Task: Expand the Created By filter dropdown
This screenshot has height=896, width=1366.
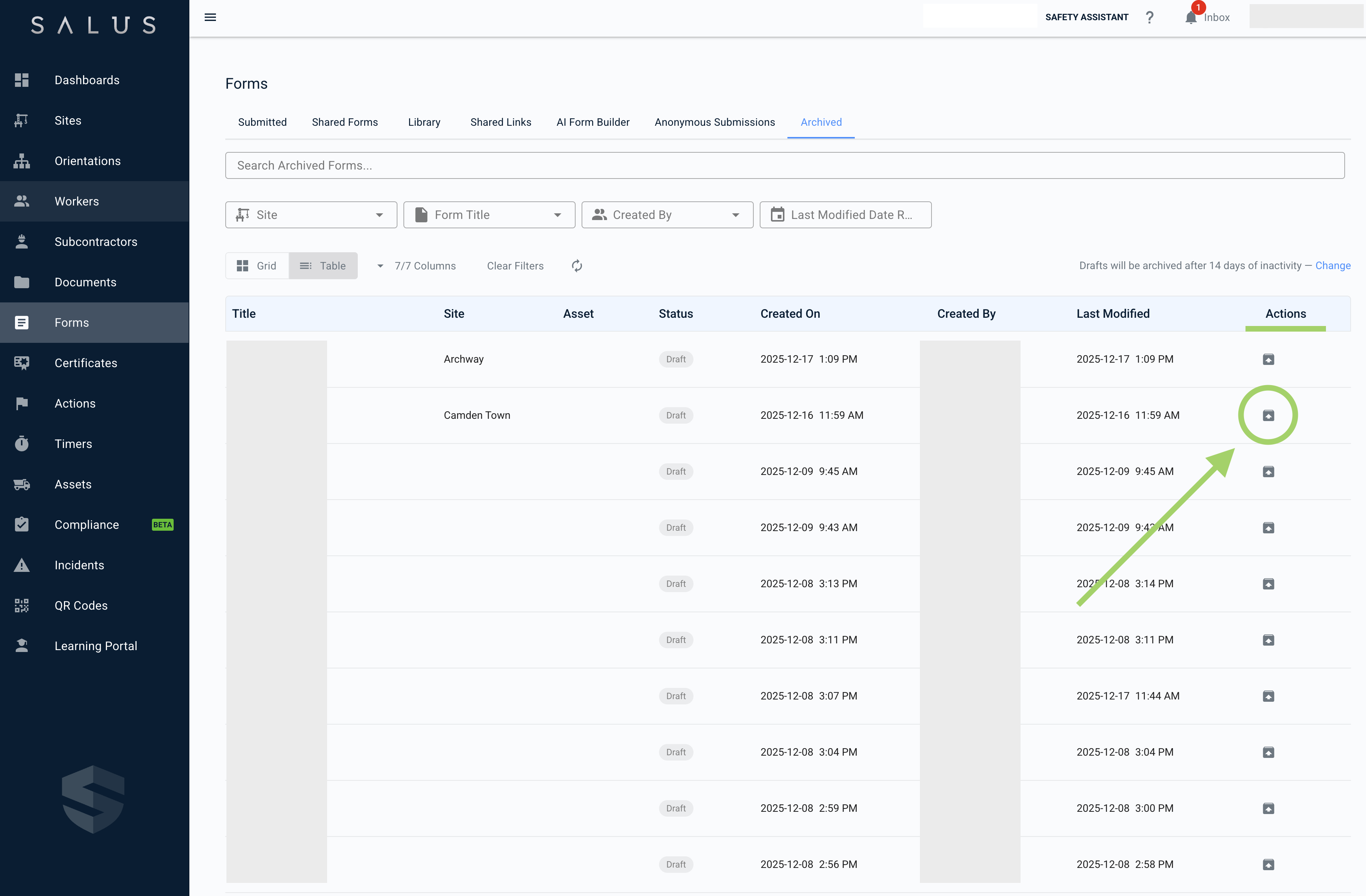Action: pos(667,215)
